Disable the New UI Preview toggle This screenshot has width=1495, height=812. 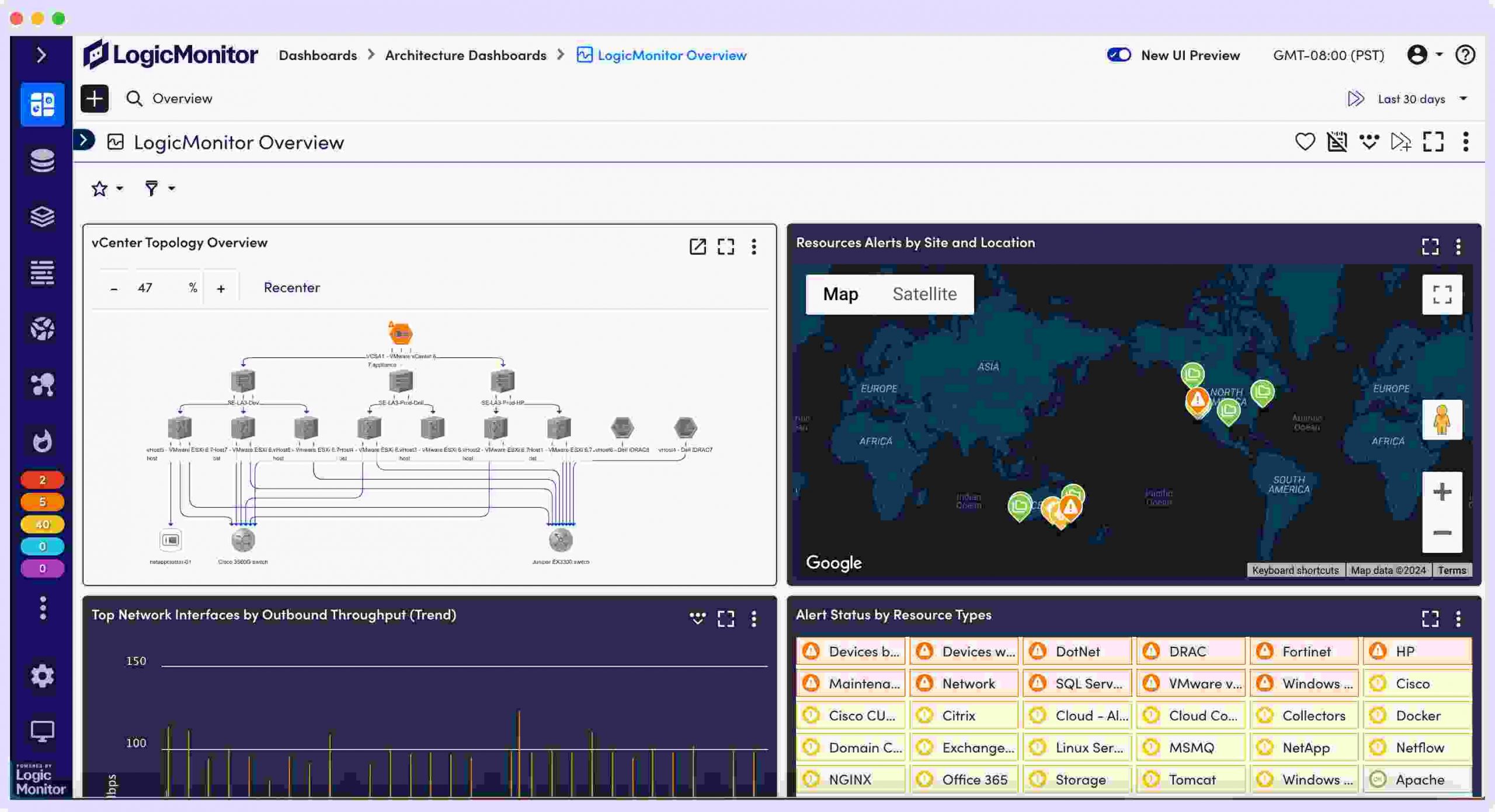(x=1118, y=54)
